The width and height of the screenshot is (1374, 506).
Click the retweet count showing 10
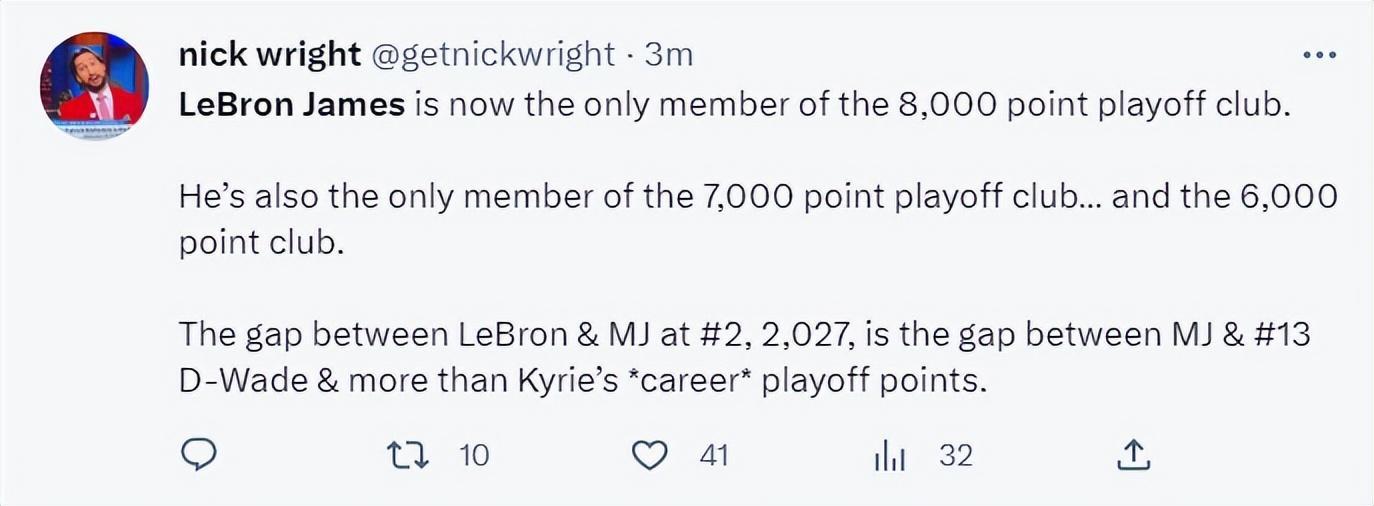pyautogui.click(x=474, y=456)
